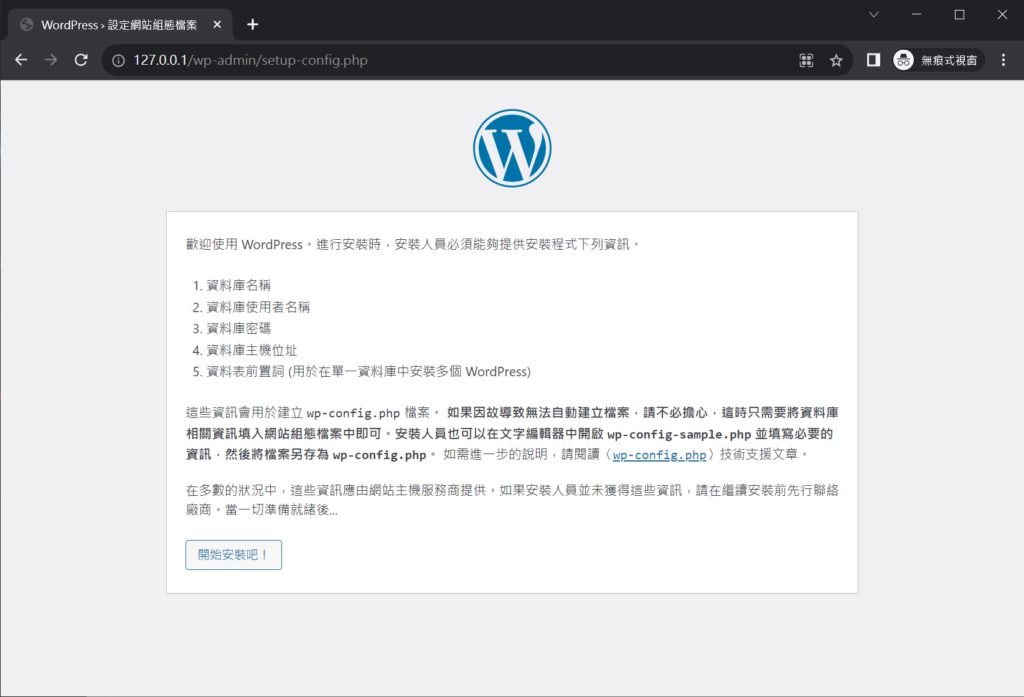Click the 開始安裝吧！ button
The height and width of the screenshot is (697, 1024).
[x=233, y=555]
